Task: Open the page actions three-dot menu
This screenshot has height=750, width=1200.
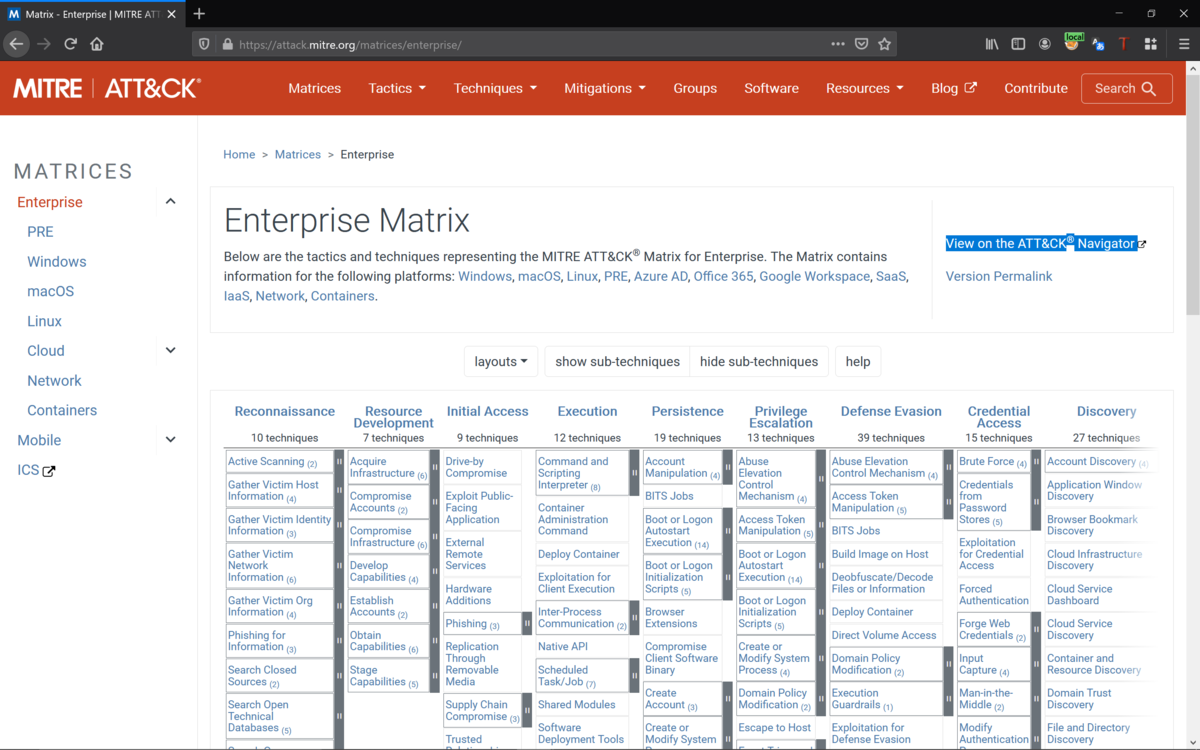Action: pyautogui.click(x=838, y=44)
